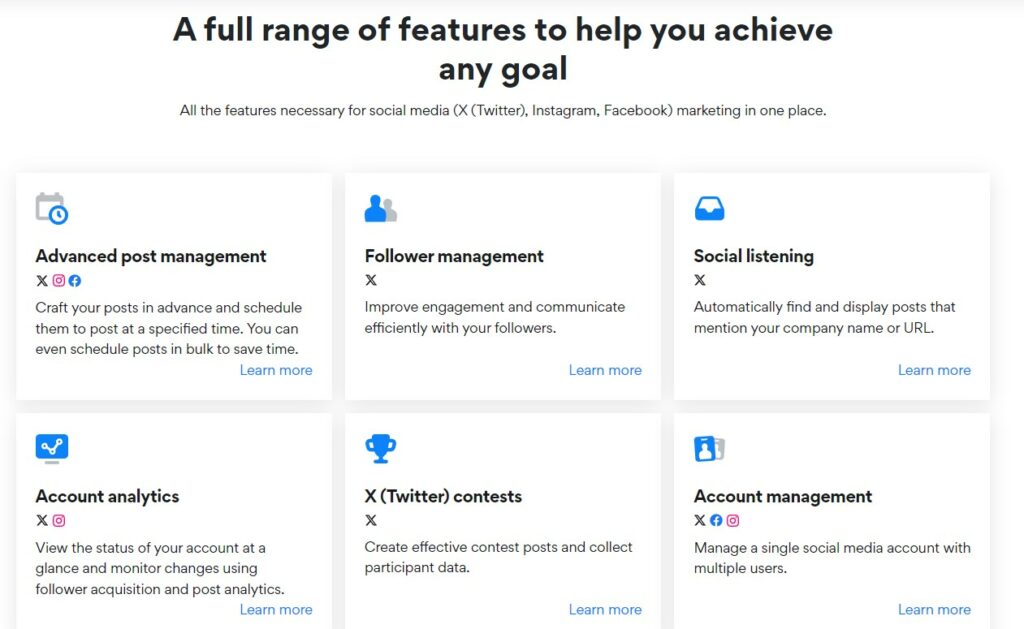This screenshot has height=629, width=1024.
Task: Open Learn more for X (Twitter) contests
Action: 605,609
